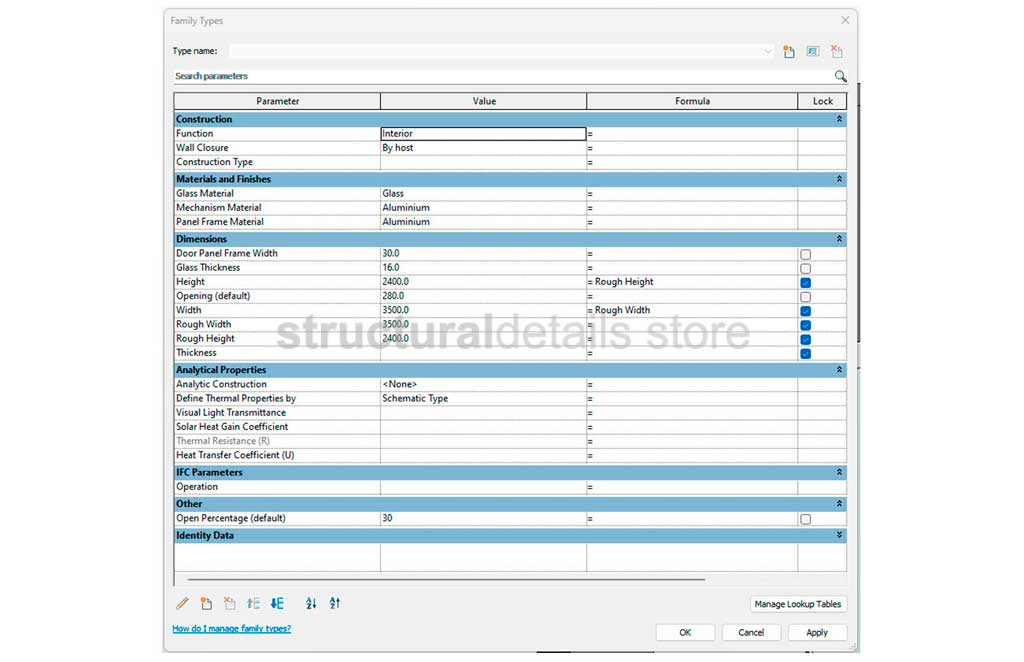Sort parameters in descending order

coord(335,603)
